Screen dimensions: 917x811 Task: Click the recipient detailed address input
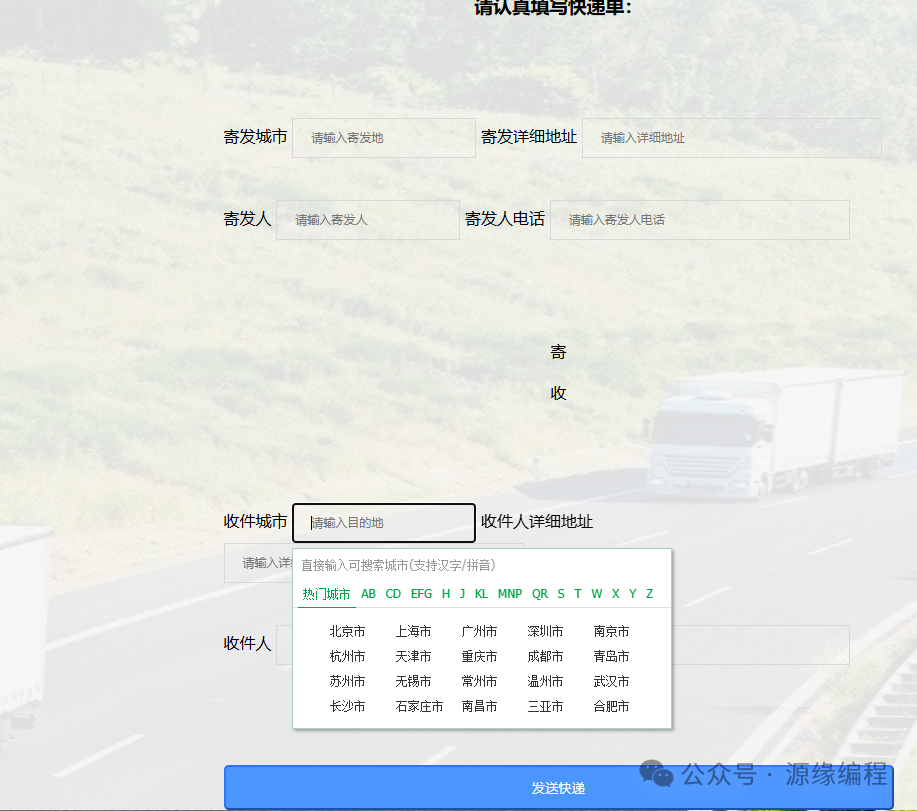pyautogui.click(x=258, y=563)
